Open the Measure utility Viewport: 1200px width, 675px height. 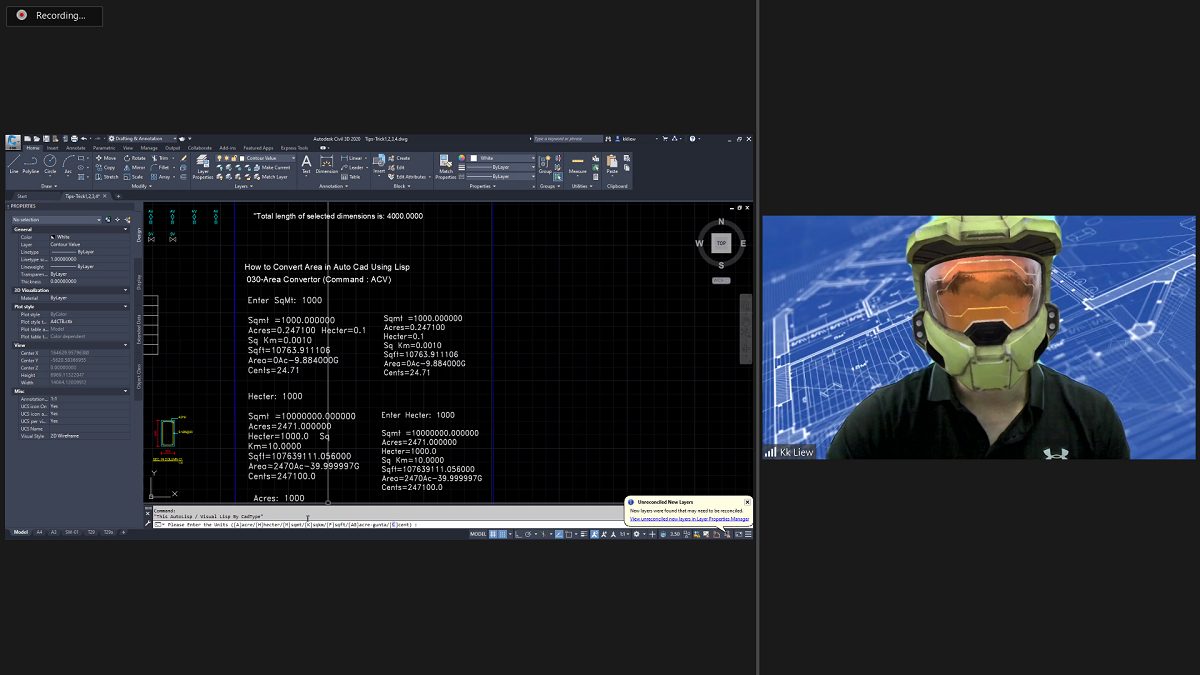(578, 164)
